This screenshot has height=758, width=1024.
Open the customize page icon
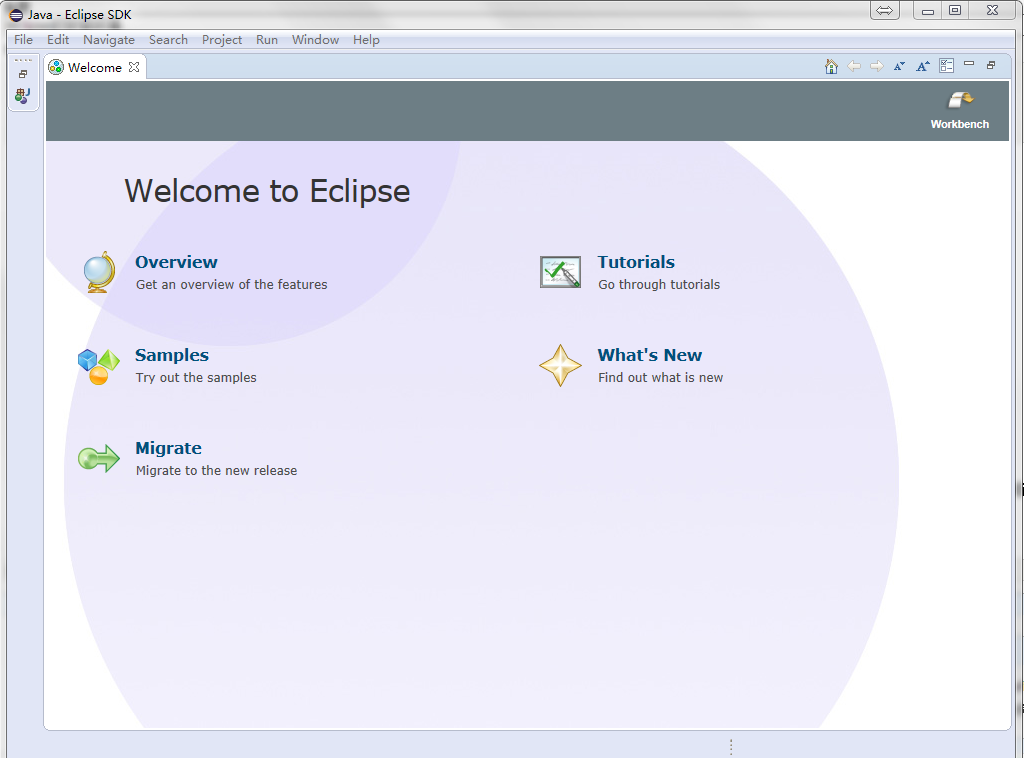tap(946, 66)
